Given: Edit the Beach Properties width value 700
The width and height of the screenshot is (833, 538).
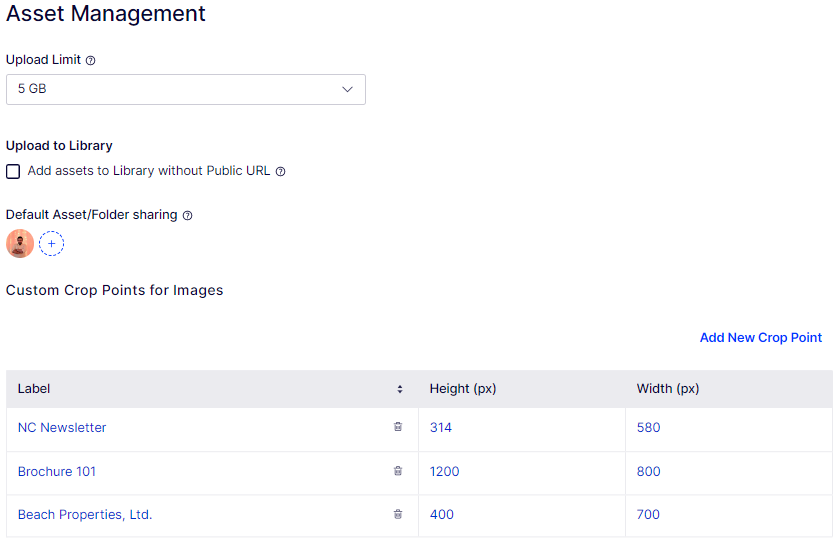Looking at the screenshot, I should pyautogui.click(x=648, y=515).
